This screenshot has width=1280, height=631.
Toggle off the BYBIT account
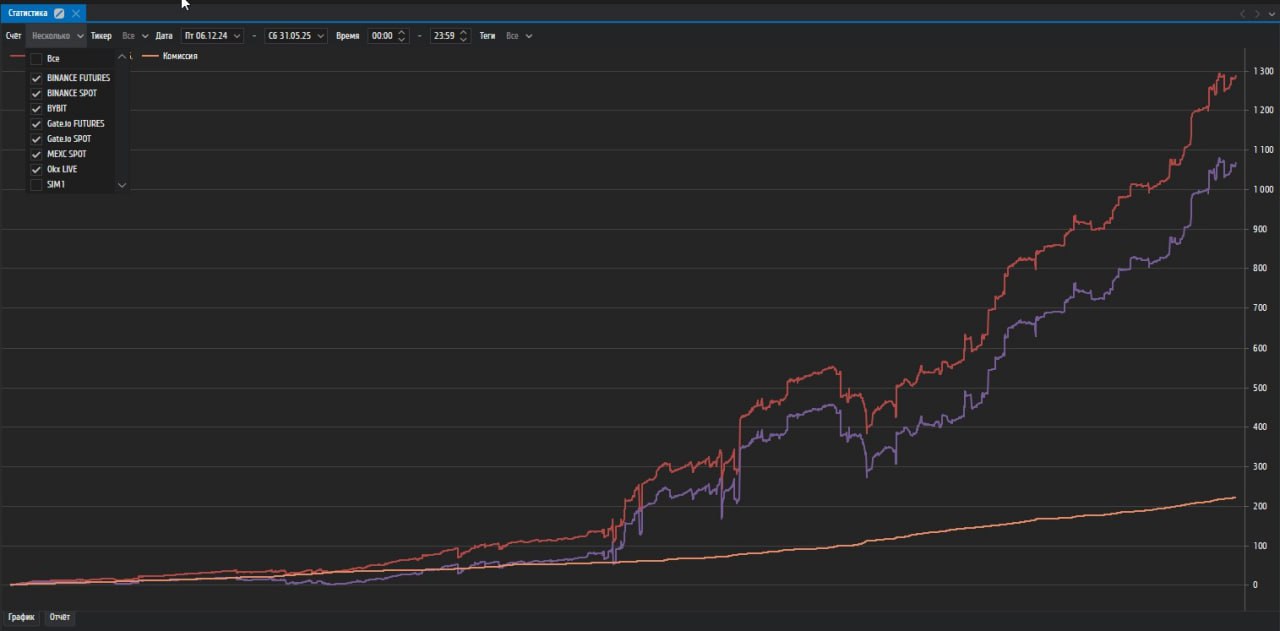[37, 108]
